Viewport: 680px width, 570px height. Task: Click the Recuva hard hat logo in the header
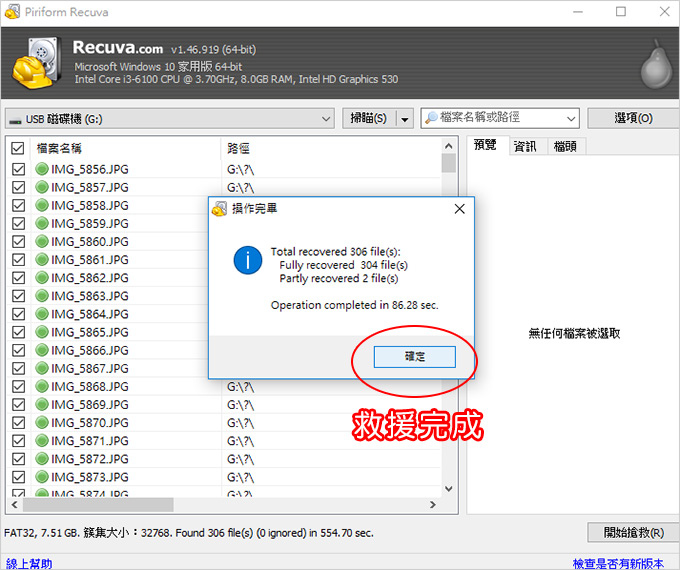36,62
